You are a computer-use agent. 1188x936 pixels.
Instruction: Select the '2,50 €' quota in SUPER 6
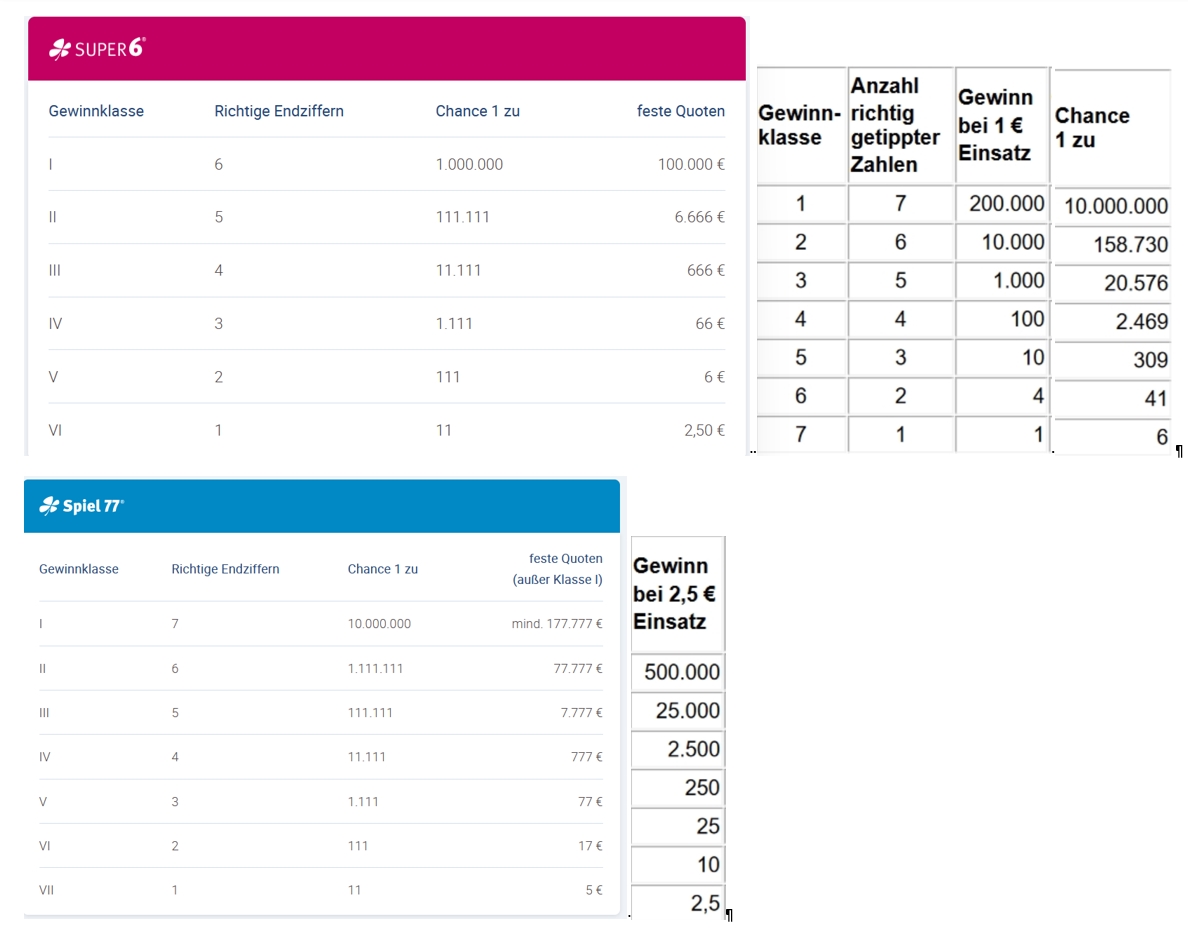point(704,430)
